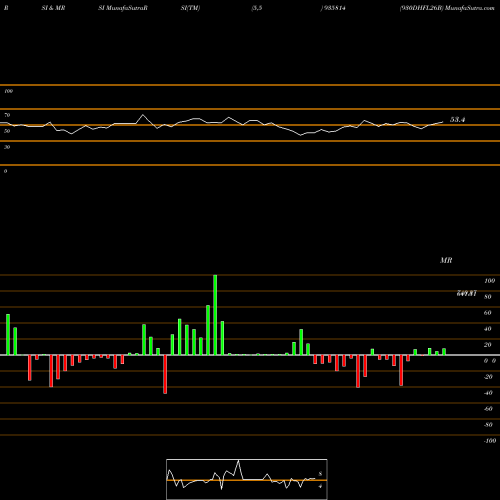This screenshot has width=500, height=500.
Task: Click the RSI panel axis label 70
Action: (7, 115)
